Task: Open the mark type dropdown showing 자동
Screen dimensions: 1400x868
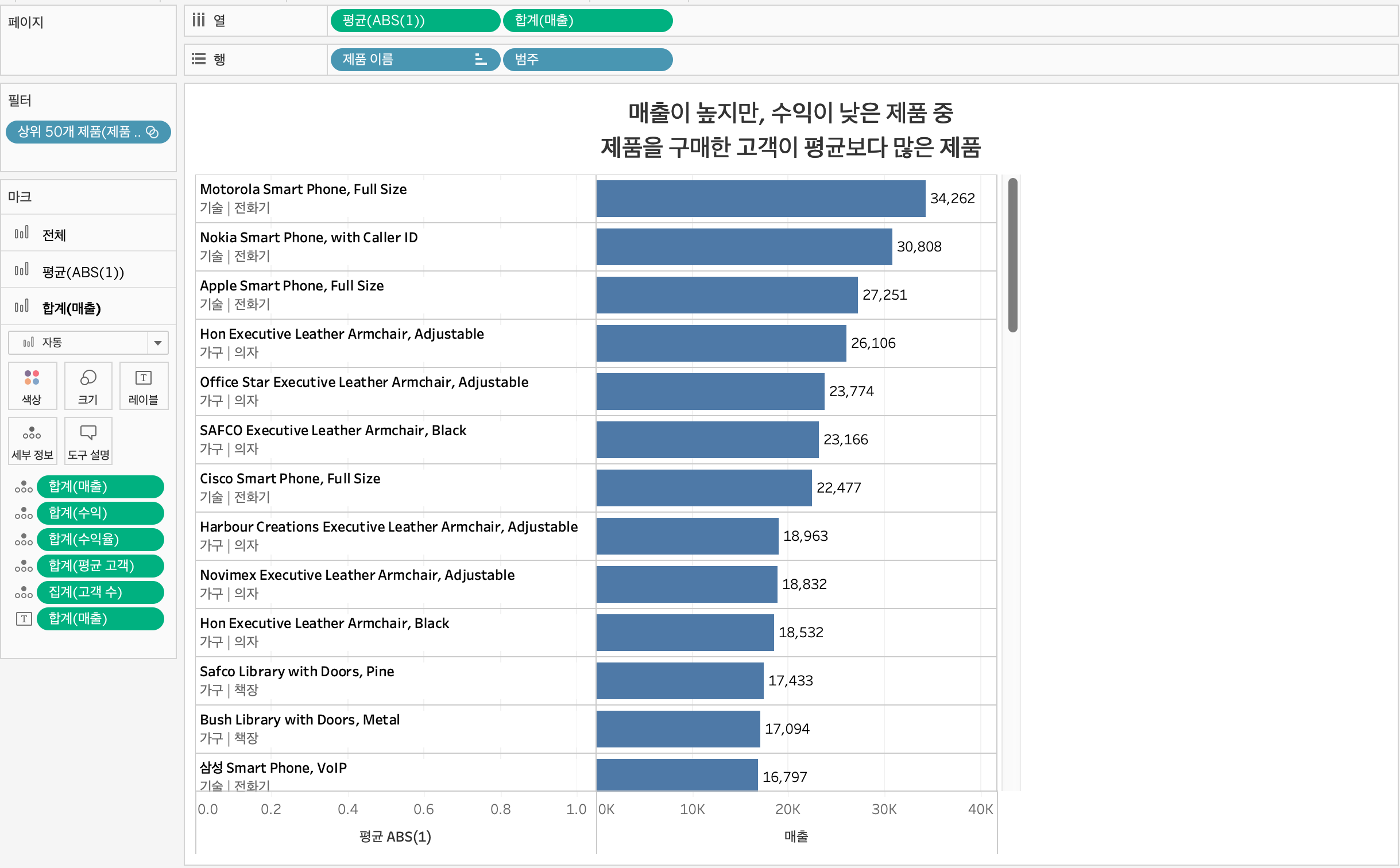Action: [x=88, y=343]
